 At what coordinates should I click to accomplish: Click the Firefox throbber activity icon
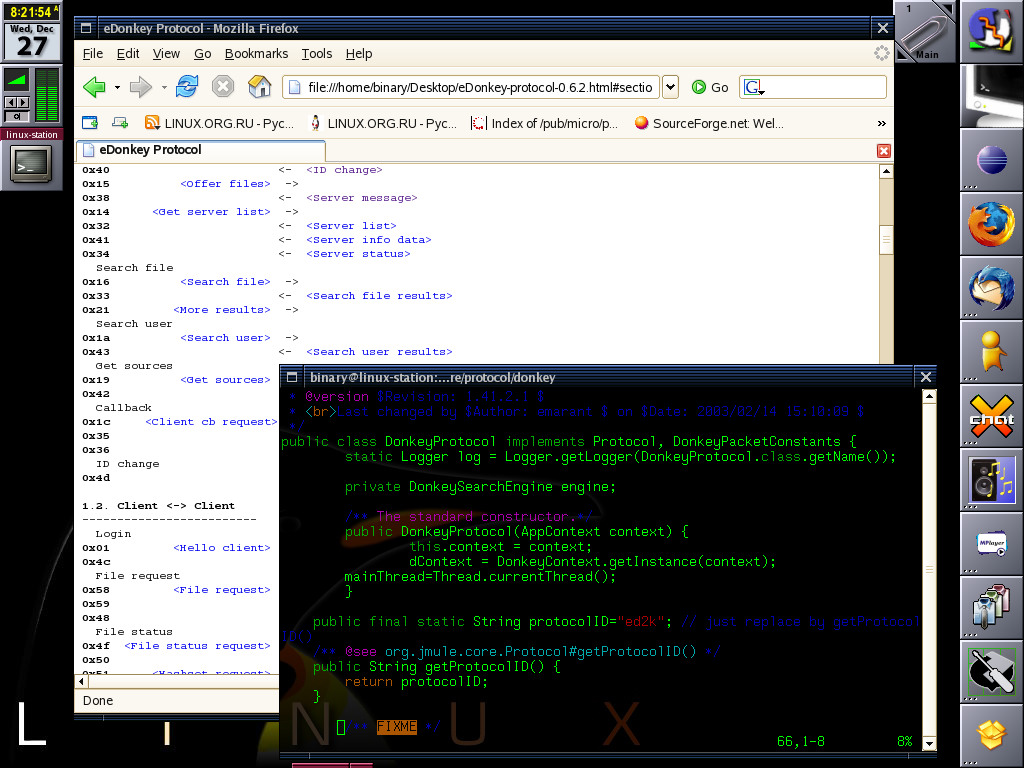[881, 54]
